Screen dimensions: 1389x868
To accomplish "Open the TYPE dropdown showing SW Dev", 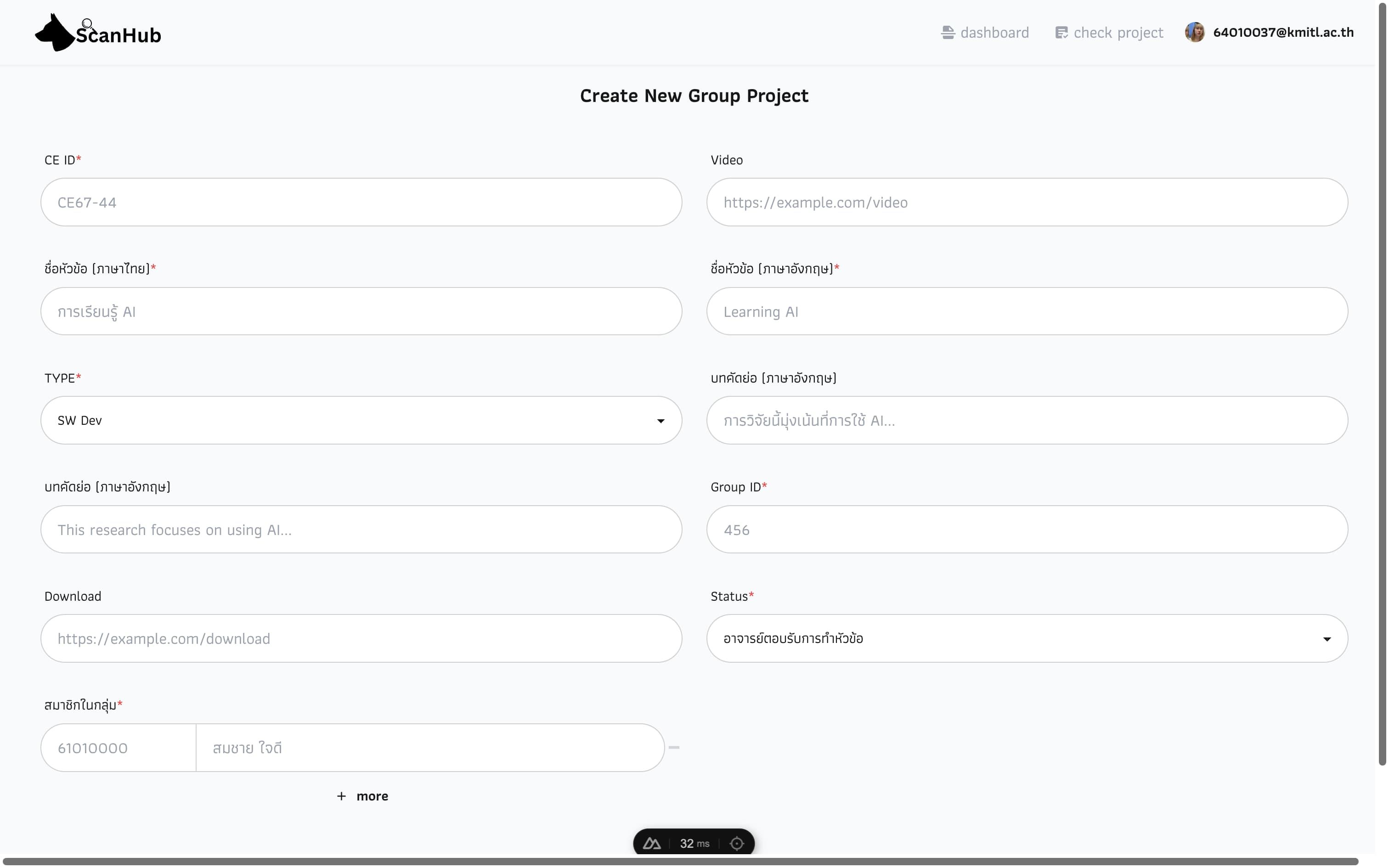I will pos(361,420).
